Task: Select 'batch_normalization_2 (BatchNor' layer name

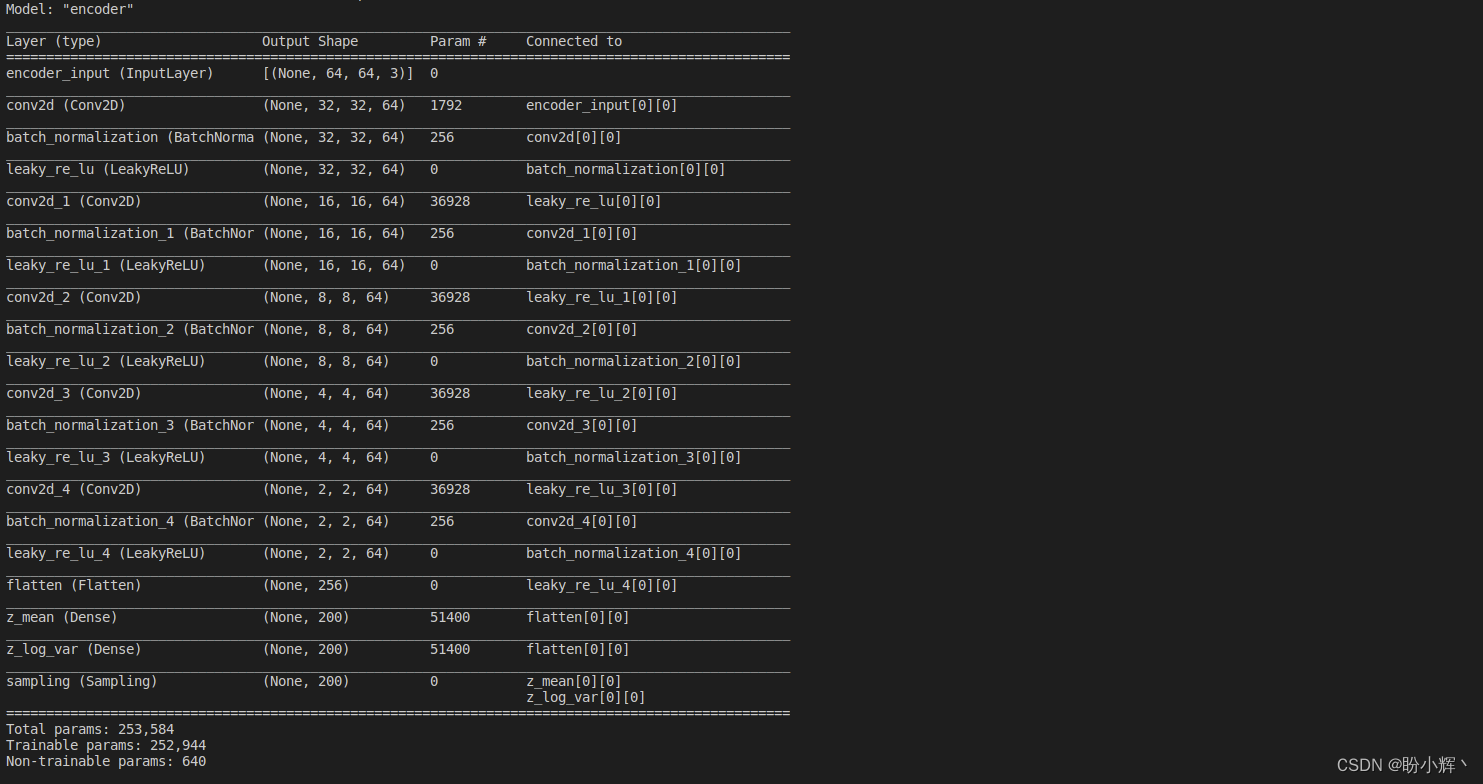Action: pos(130,329)
